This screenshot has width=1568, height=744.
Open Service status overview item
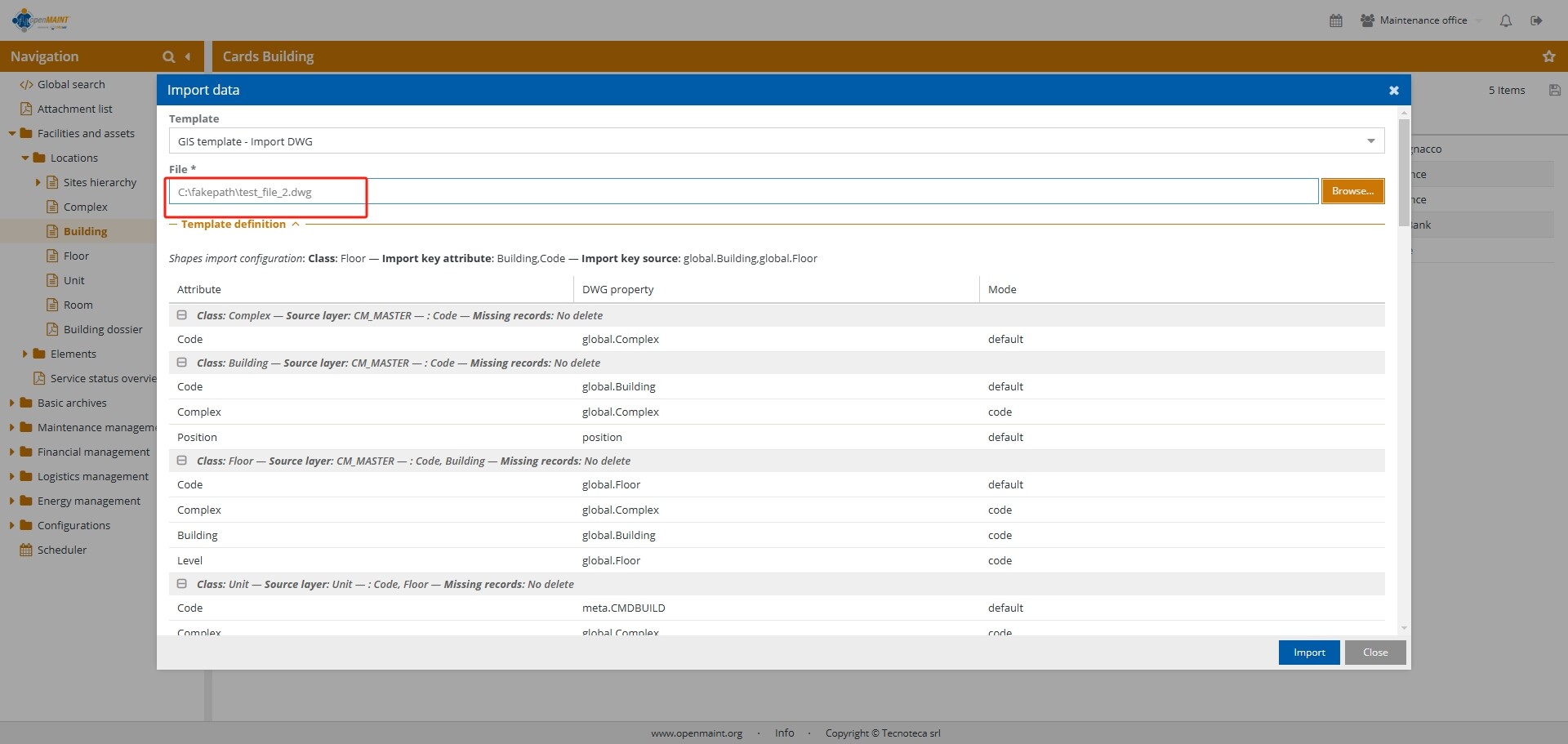pyautogui.click(x=103, y=378)
